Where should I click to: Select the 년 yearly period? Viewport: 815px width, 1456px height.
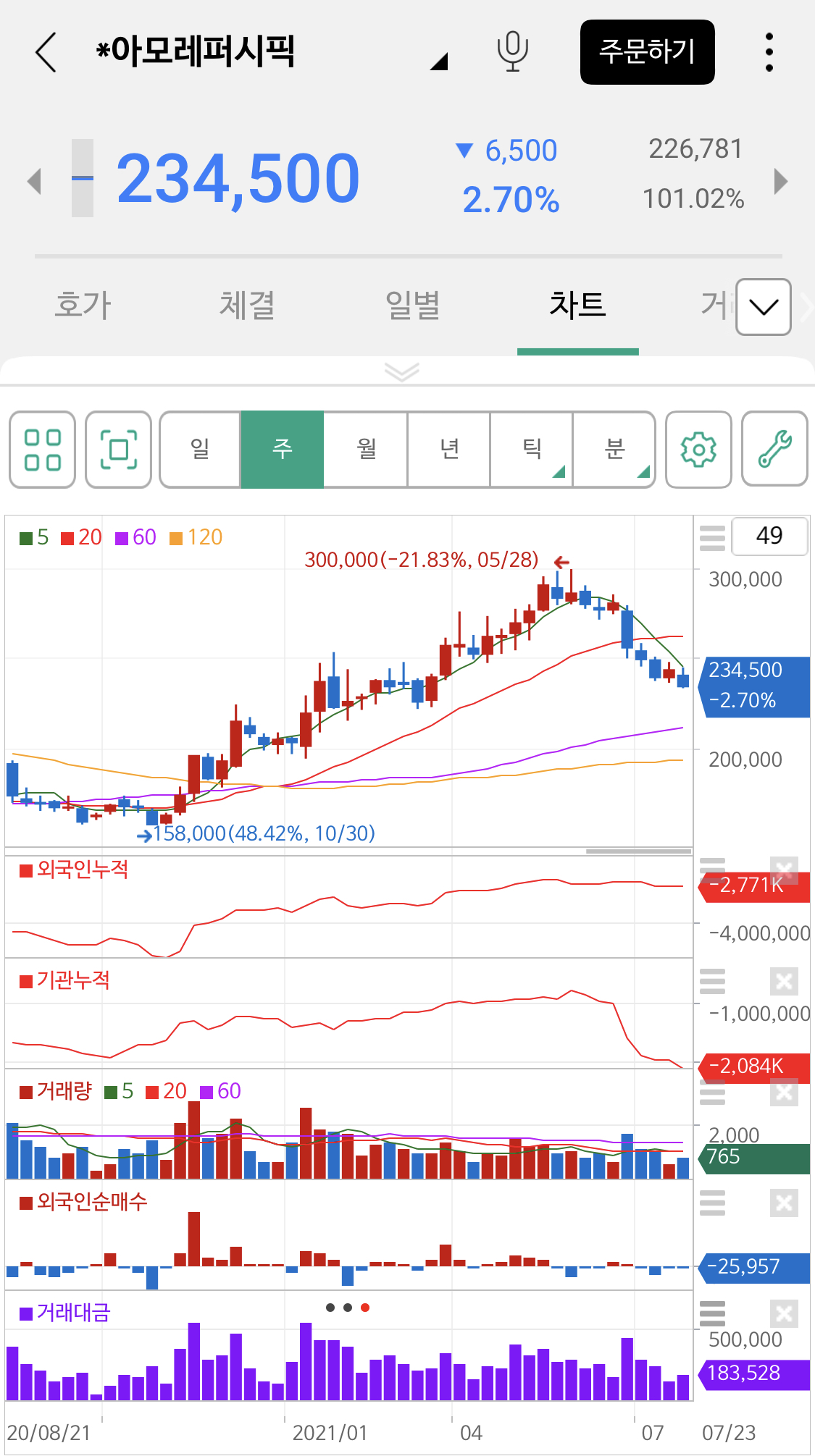click(449, 450)
